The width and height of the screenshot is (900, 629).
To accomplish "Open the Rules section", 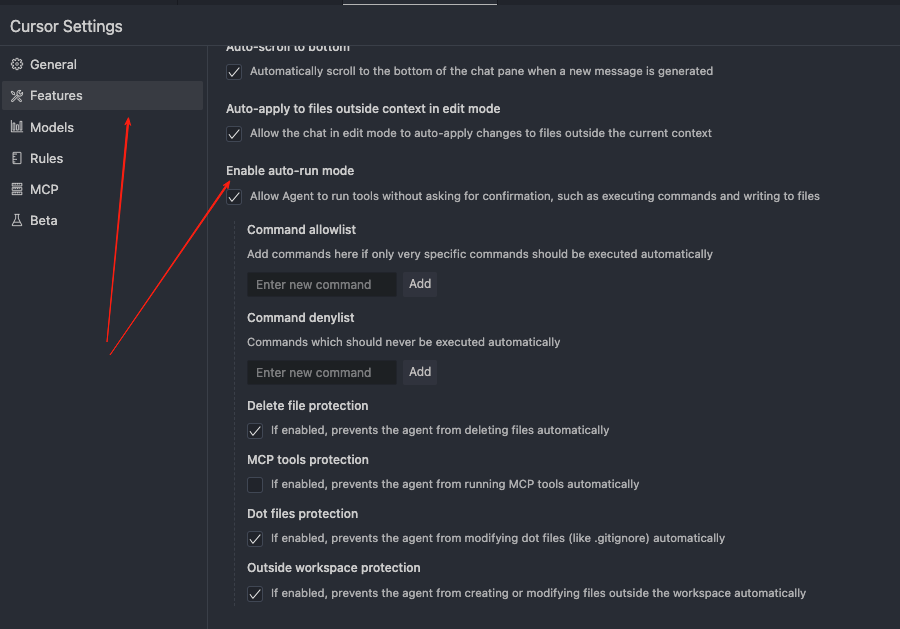I will (x=102, y=158).
